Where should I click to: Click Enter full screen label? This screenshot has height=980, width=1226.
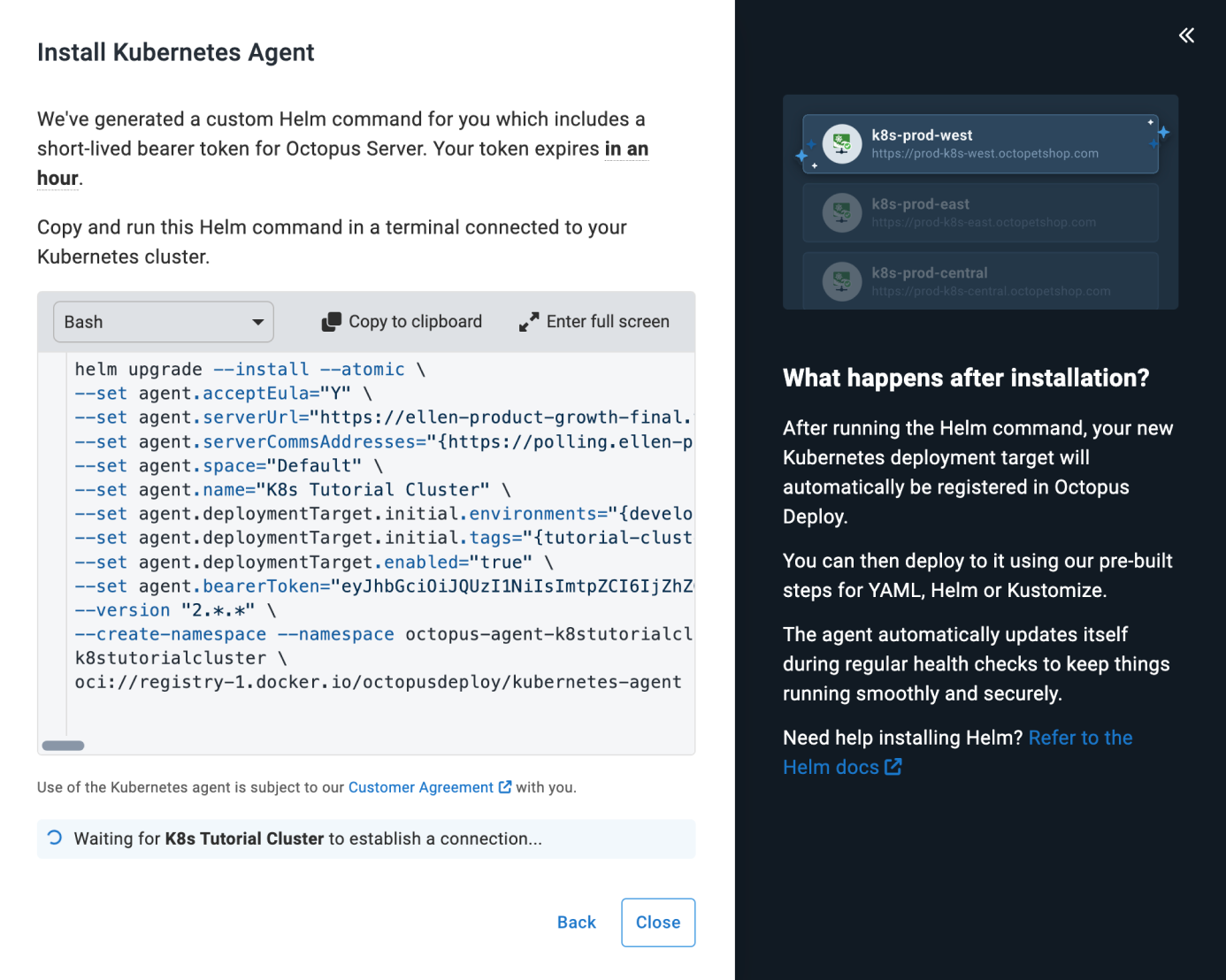click(608, 322)
